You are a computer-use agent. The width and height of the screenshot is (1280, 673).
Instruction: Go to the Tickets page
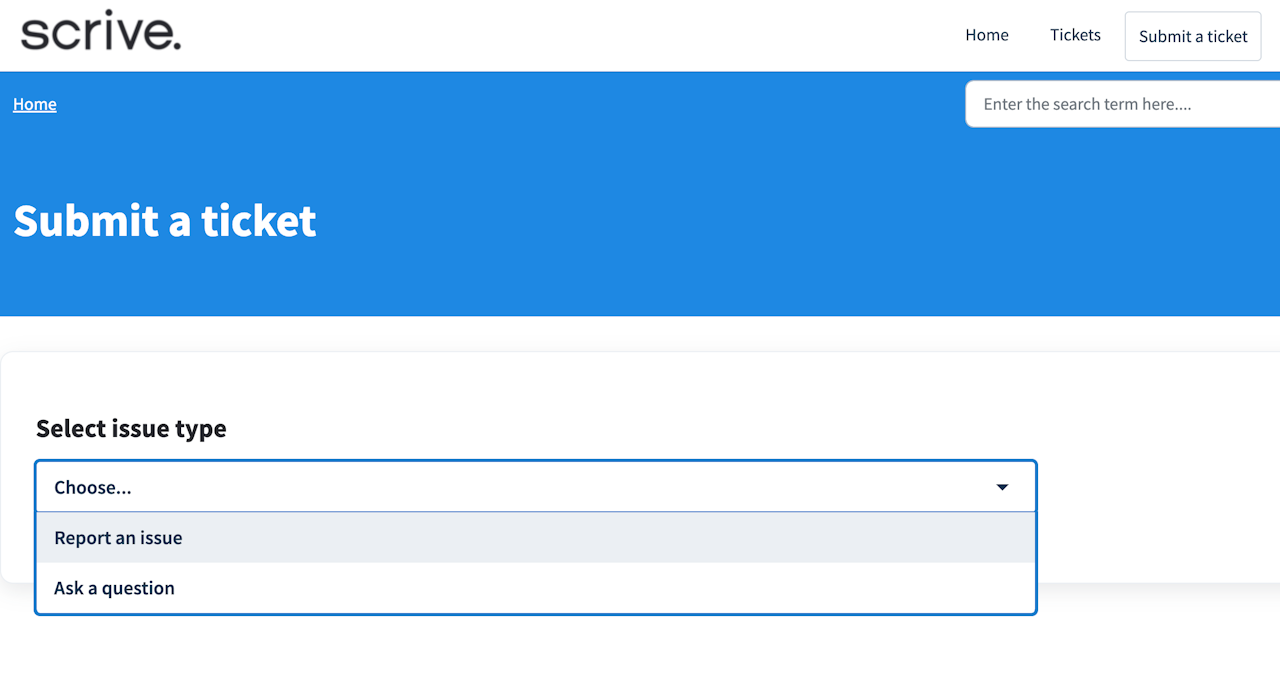[x=1075, y=35]
